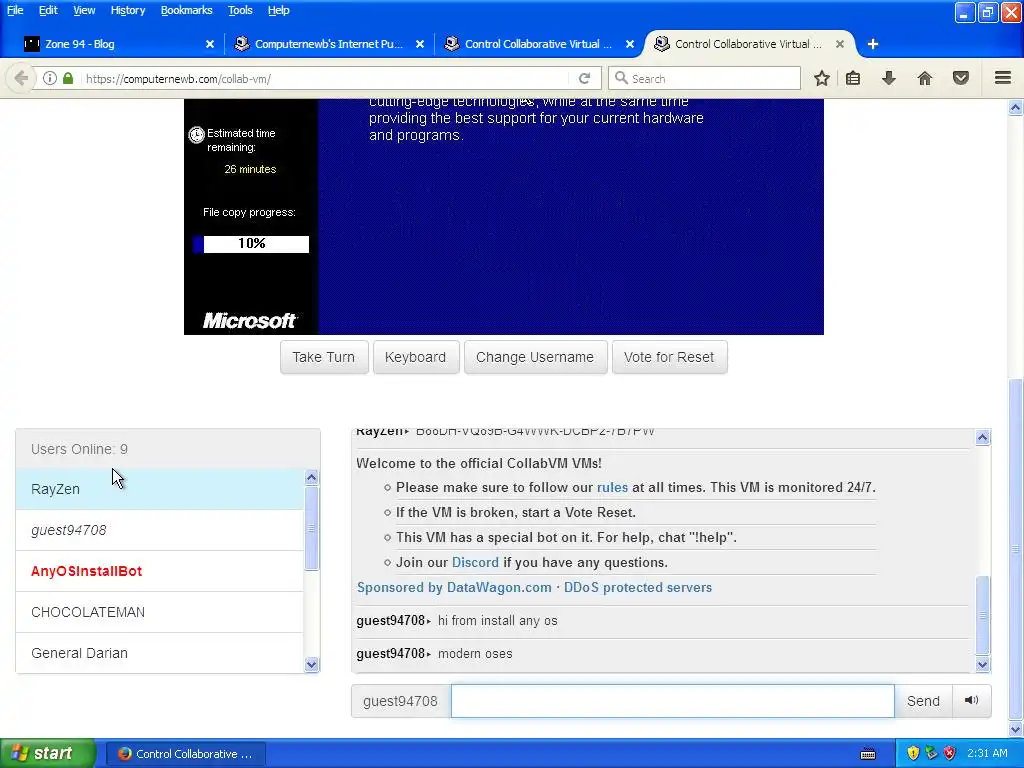Select General Darian in the users list
The height and width of the screenshot is (768, 1024).
click(159, 653)
